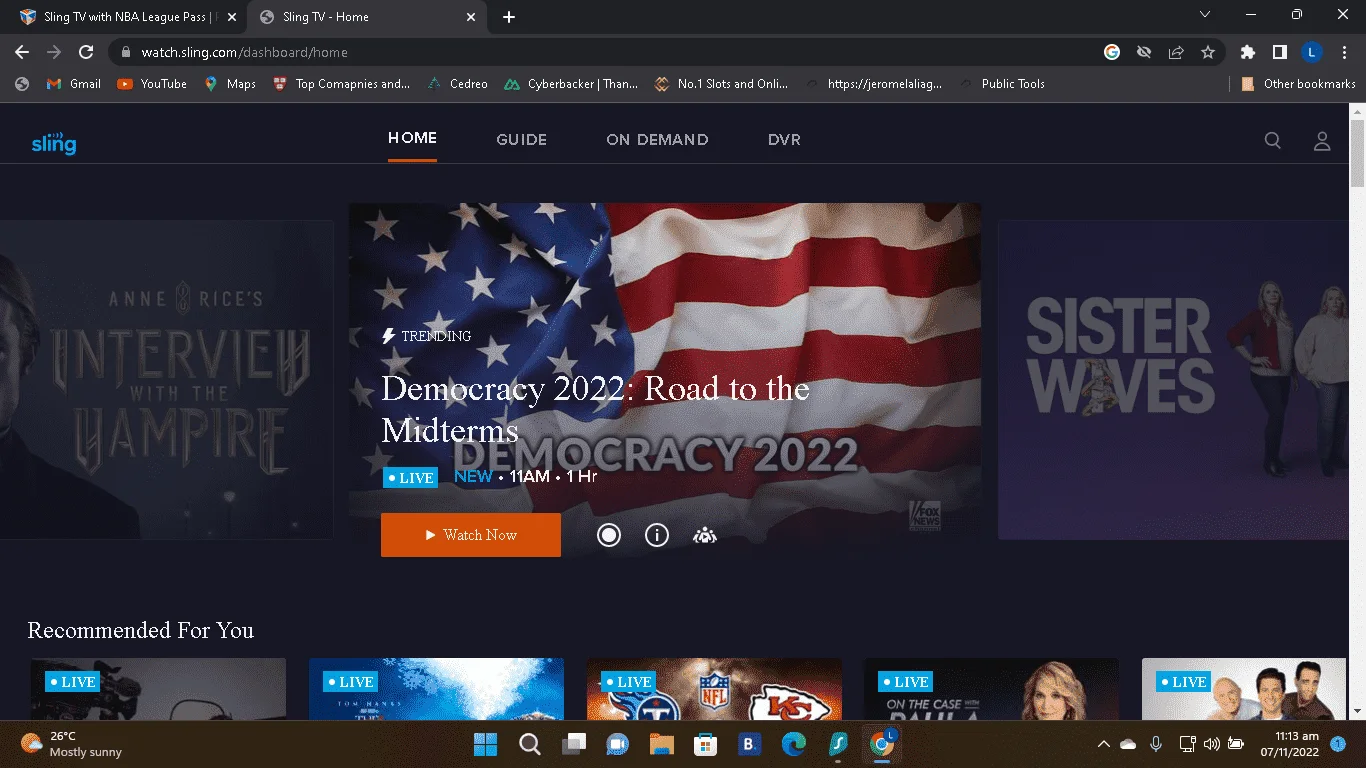This screenshot has height=768, width=1366.
Task: Select the Sister Wives banner
Action: pyautogui.click(x=1174, y=380)
